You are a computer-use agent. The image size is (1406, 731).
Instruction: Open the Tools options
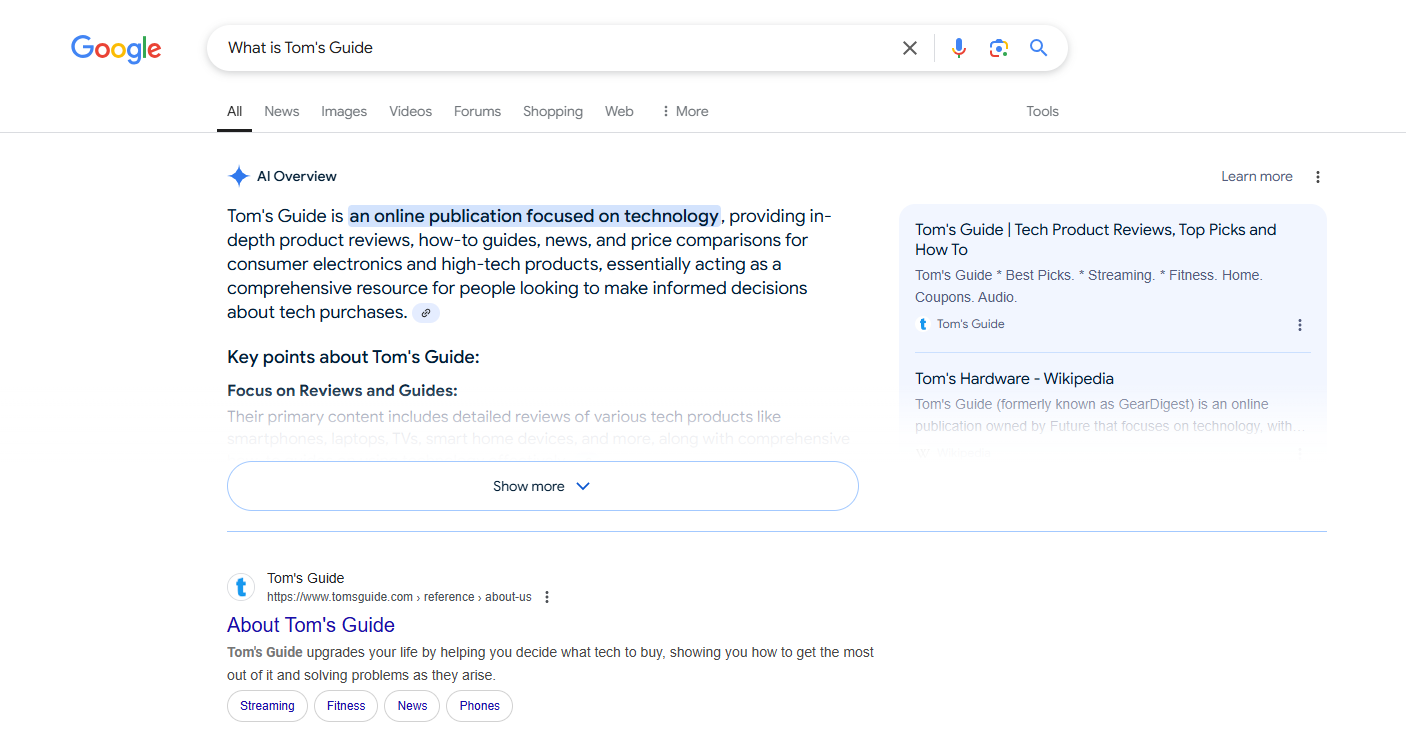click(x=1042, y=111)
